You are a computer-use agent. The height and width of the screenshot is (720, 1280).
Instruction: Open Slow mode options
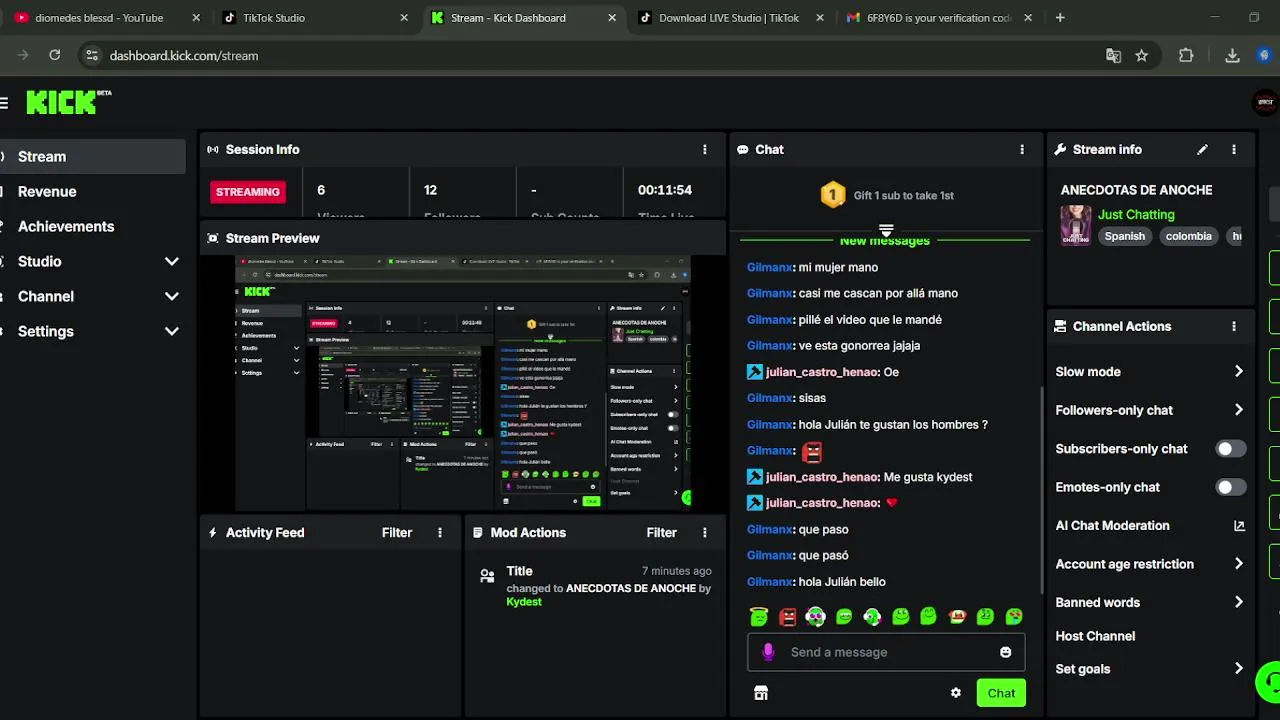point(1150,372)
